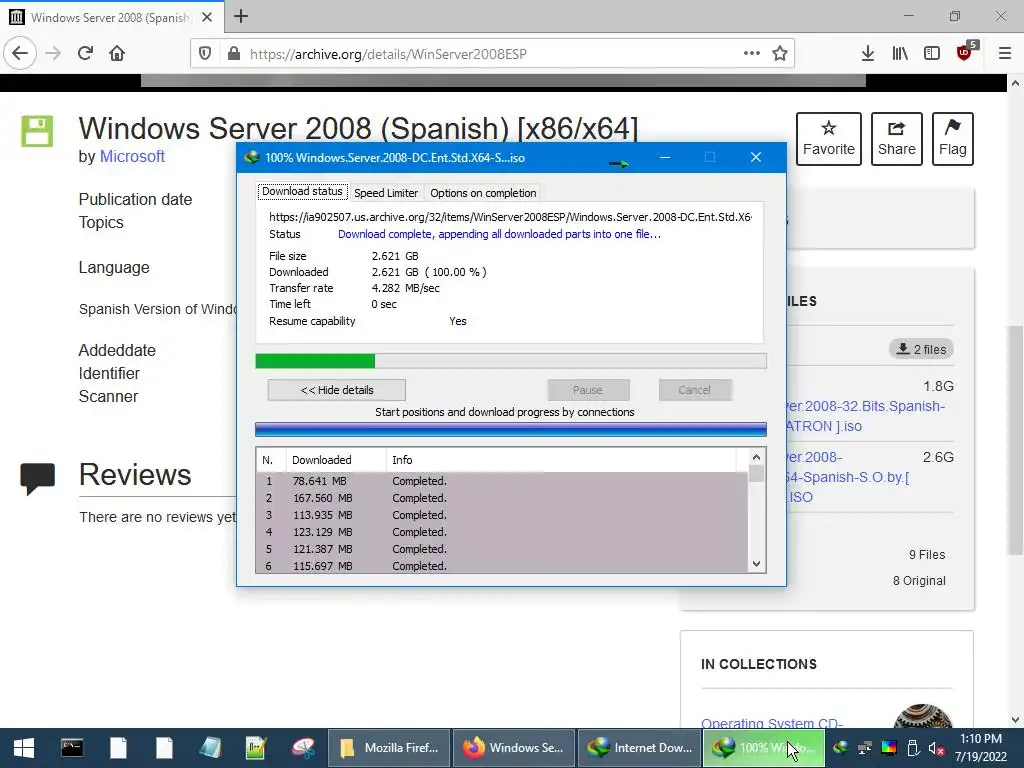
Task: Click the Cancel download button
Action: point(694,390)
